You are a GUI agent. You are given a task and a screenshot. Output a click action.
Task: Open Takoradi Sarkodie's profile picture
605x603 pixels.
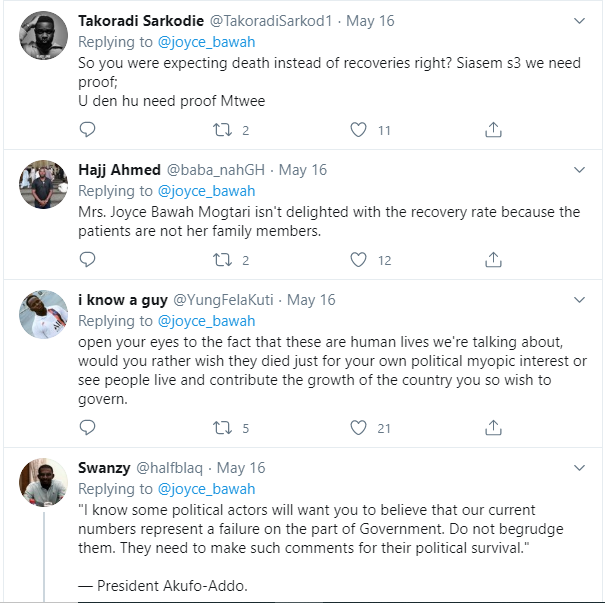pos(43,37)
